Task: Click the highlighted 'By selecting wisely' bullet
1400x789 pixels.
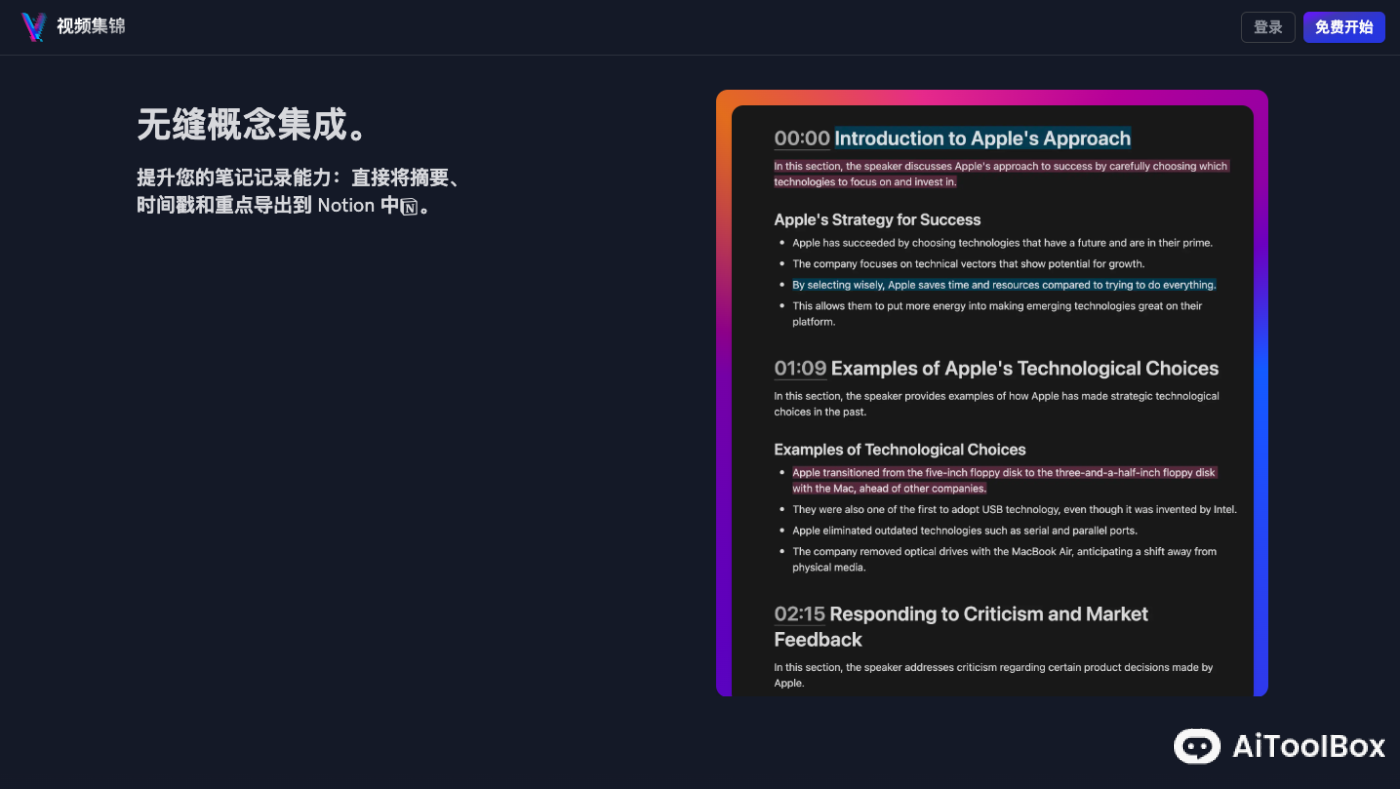Action: [x=1003, y=285]
